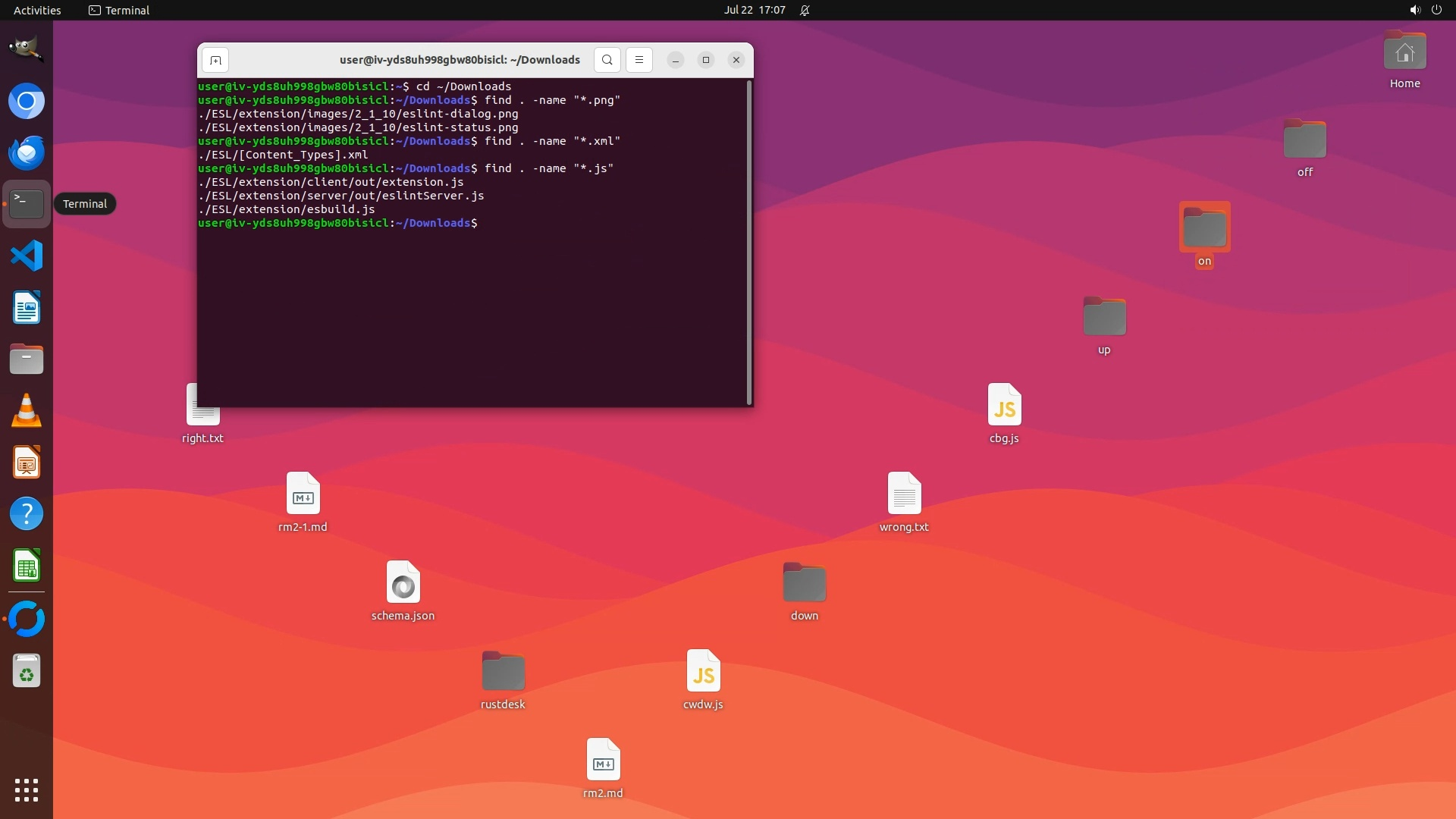Open the Thunderbird mail client
This screenshot has width=1456, height=819.
[x=27, y=152]
